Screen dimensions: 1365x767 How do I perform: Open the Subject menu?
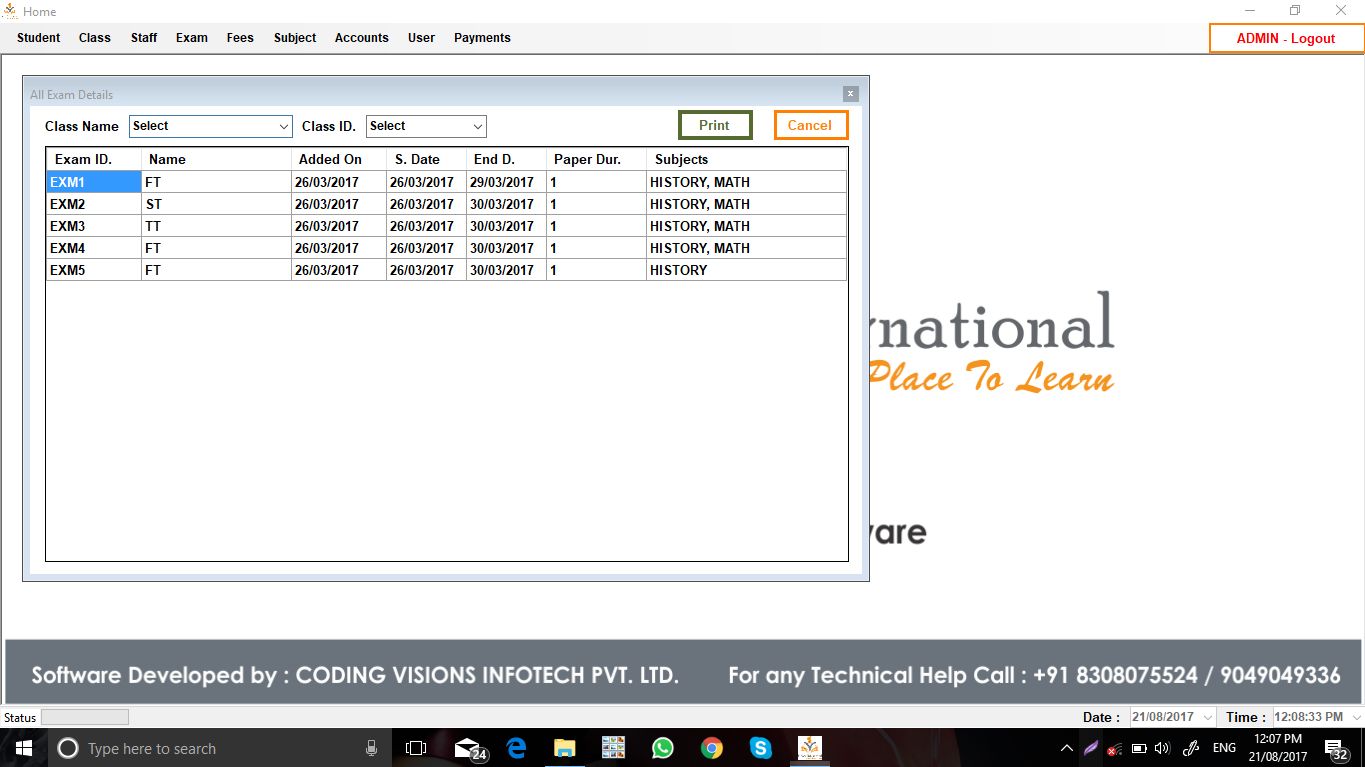pyautogui.click(x=295, y=38)
